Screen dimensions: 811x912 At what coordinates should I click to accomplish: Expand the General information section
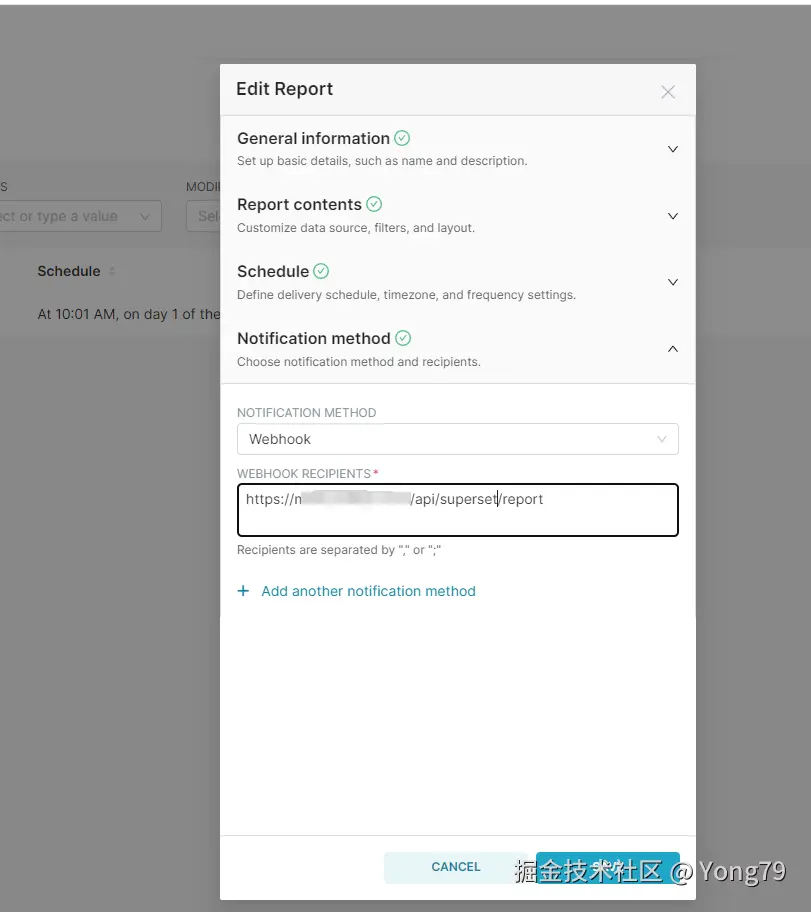point(673,149)
